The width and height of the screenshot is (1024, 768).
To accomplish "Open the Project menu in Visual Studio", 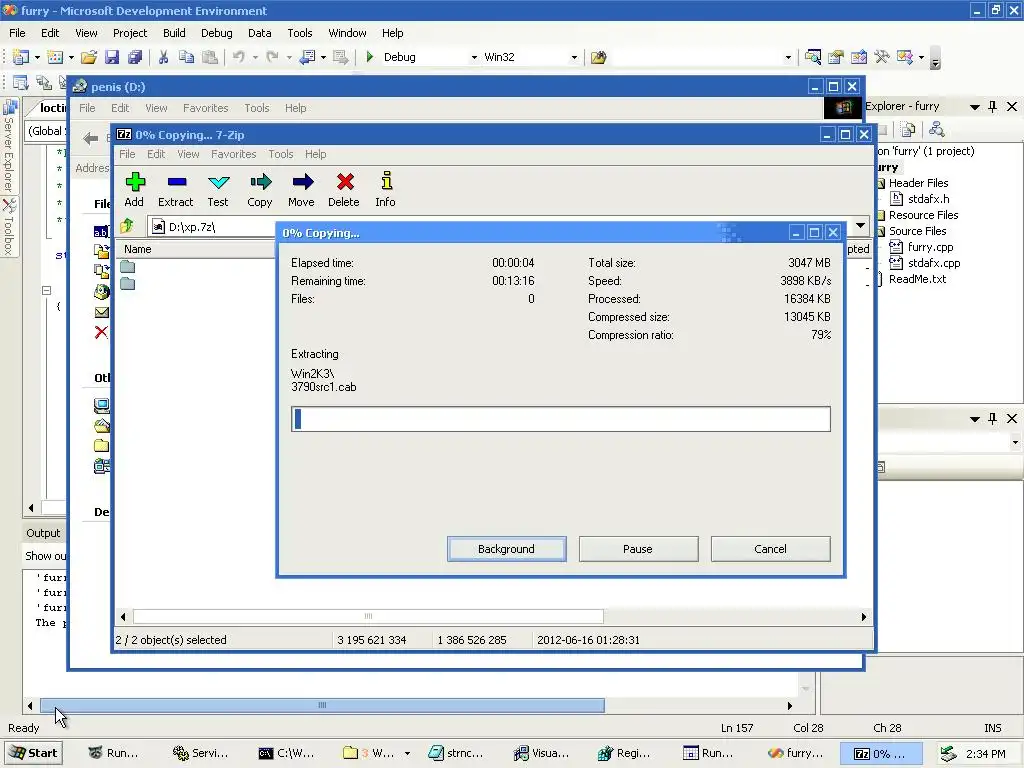I will pyautogui.click(x=130, y=33).
